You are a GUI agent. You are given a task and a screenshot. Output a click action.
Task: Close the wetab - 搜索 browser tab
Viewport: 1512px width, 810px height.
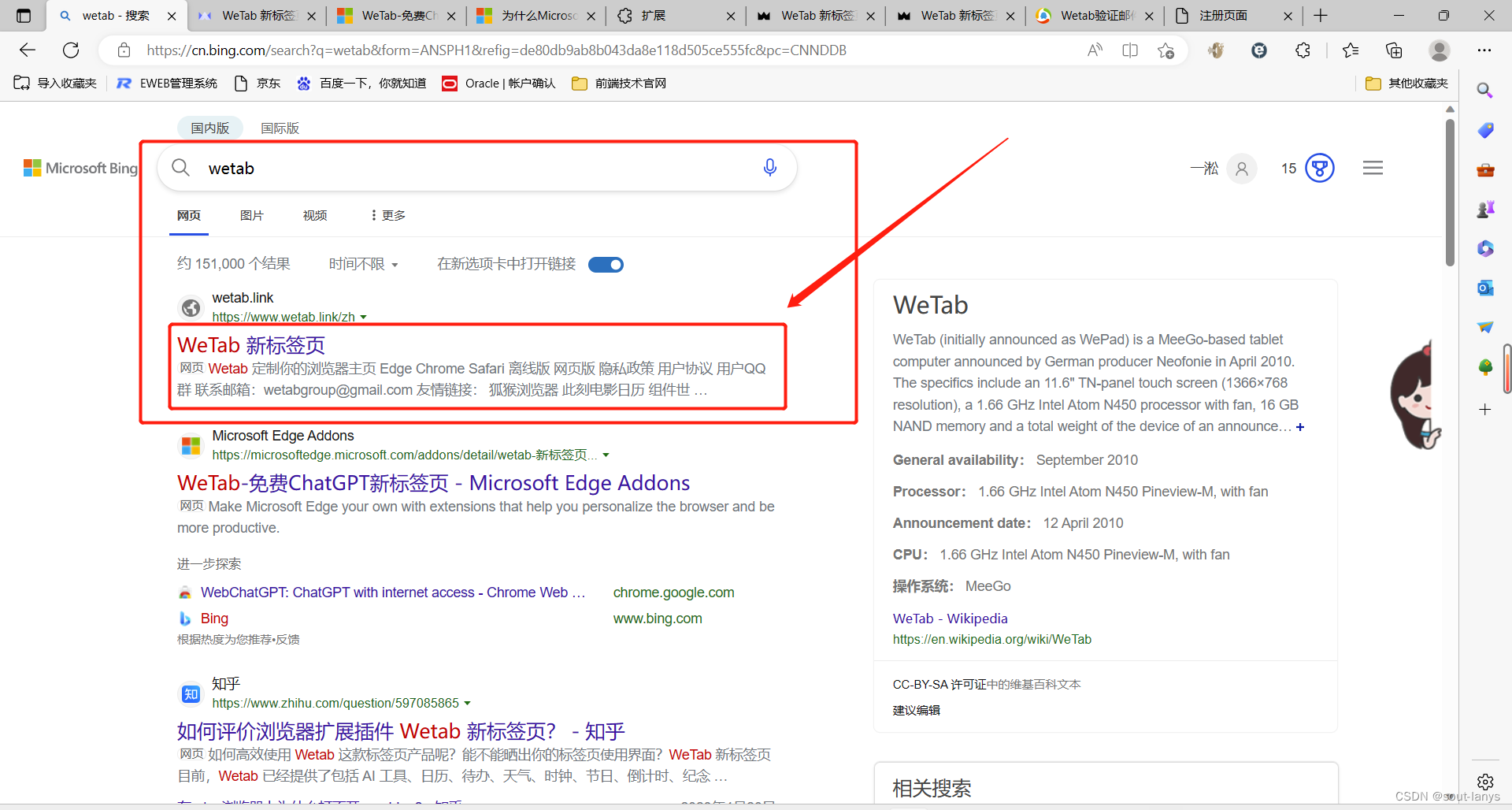click(x=172, y=16)
